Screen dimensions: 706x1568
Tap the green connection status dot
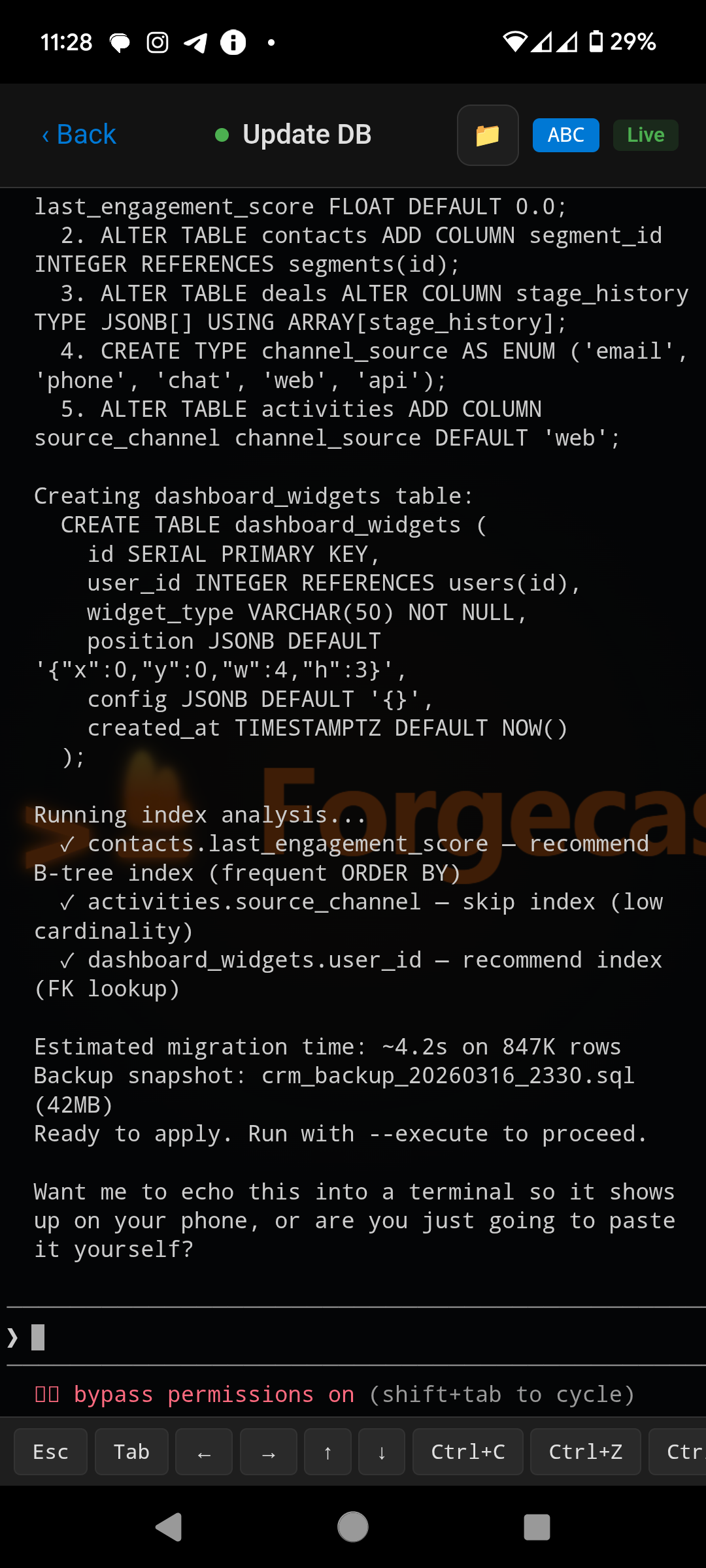[222, 135]
